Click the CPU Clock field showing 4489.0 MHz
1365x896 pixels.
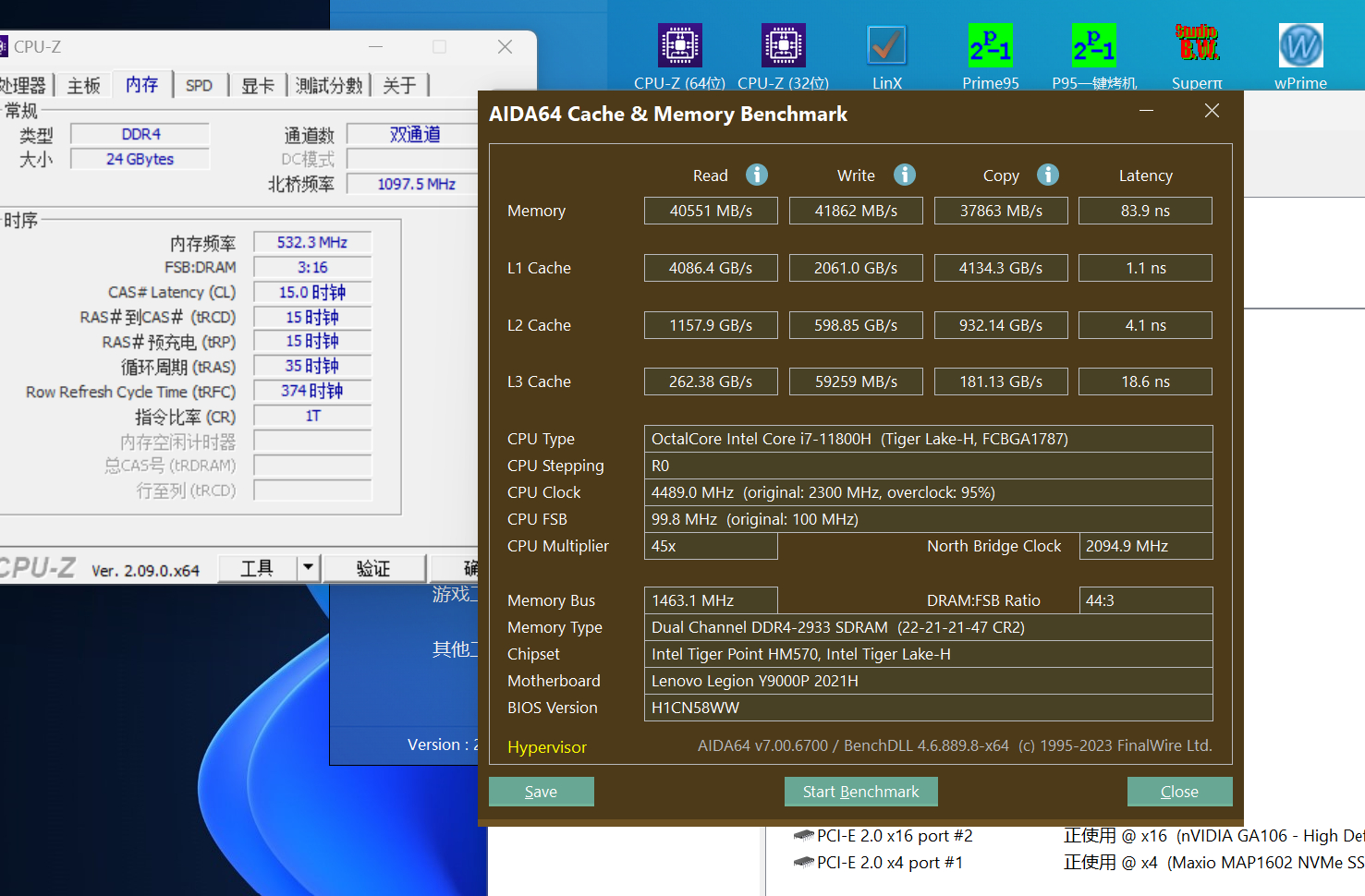pos(928,492)
